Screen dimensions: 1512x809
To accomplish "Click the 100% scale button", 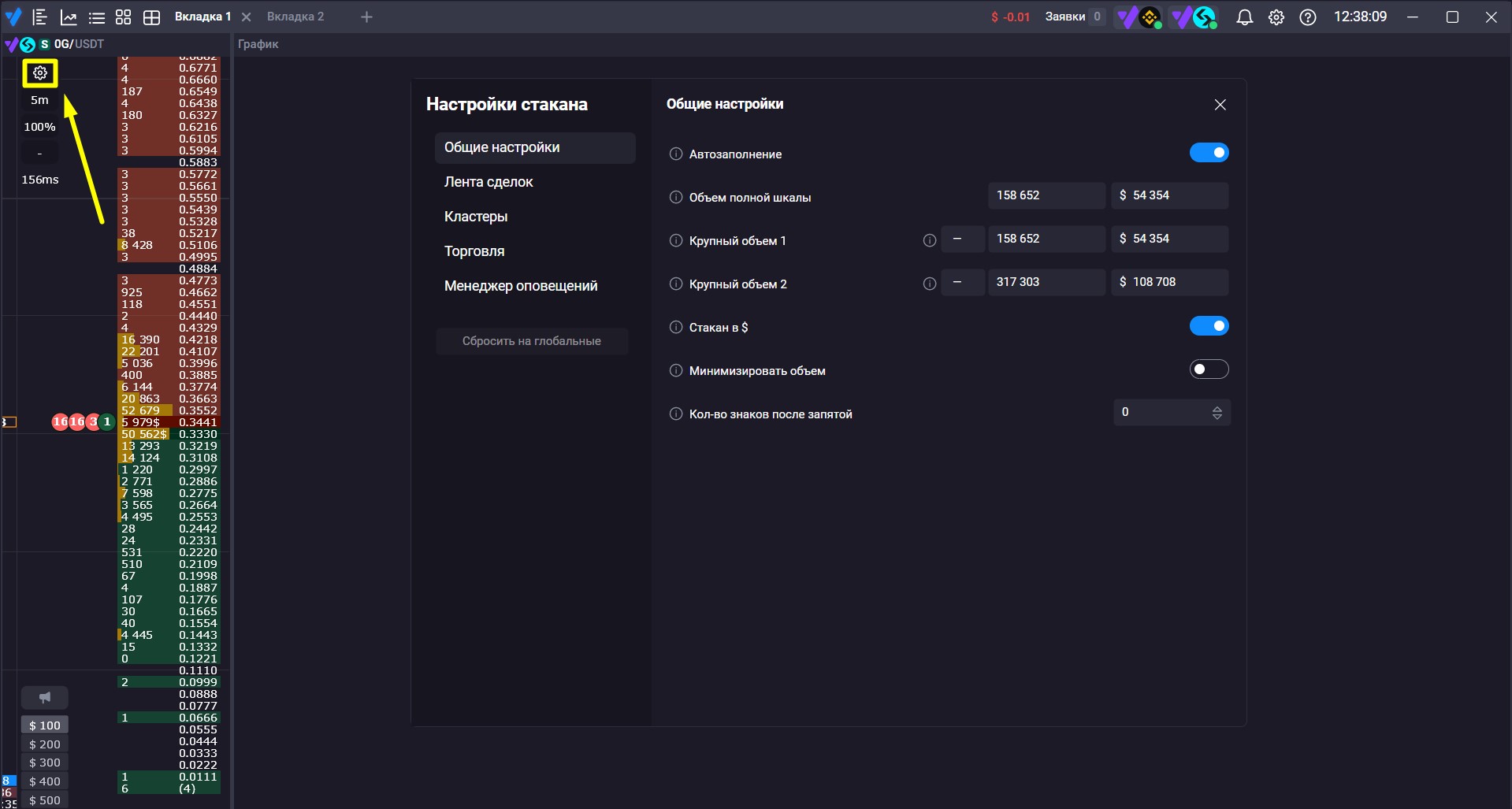I will click(39, 127).
